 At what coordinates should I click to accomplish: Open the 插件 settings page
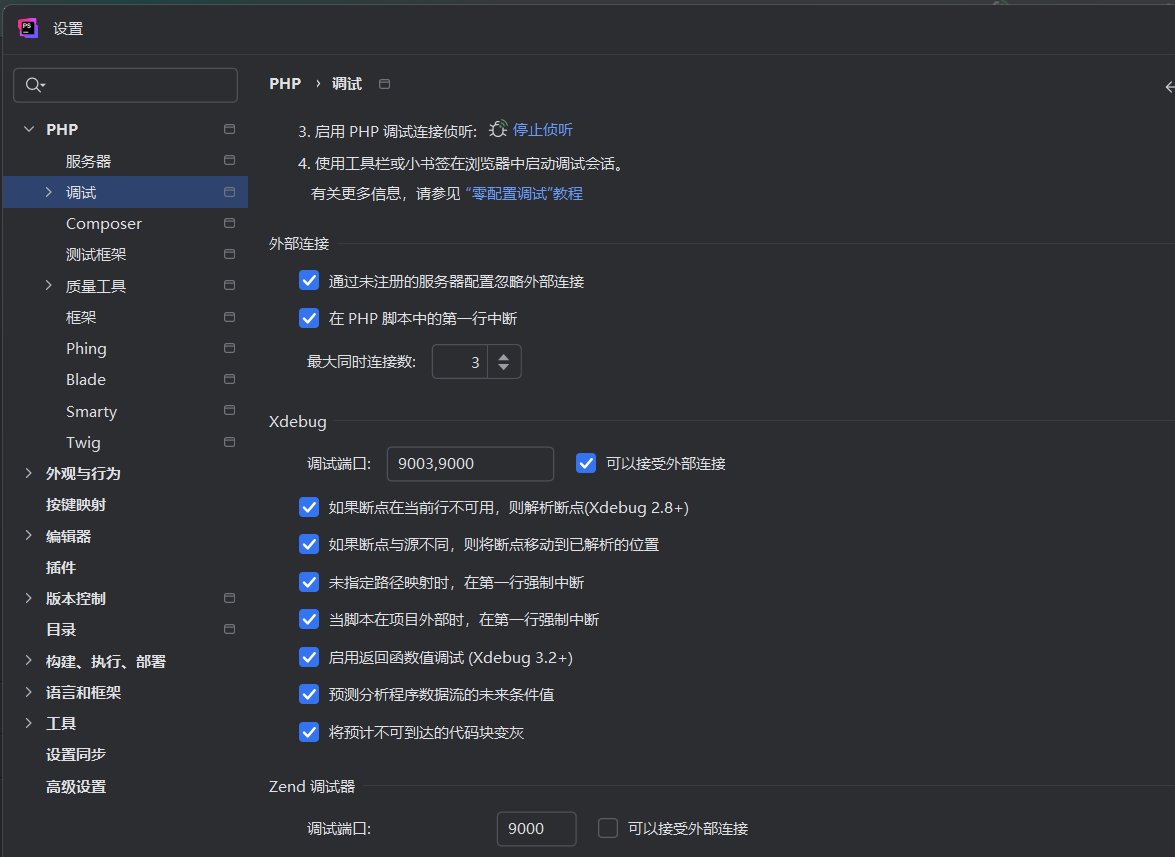click(61, 568)
